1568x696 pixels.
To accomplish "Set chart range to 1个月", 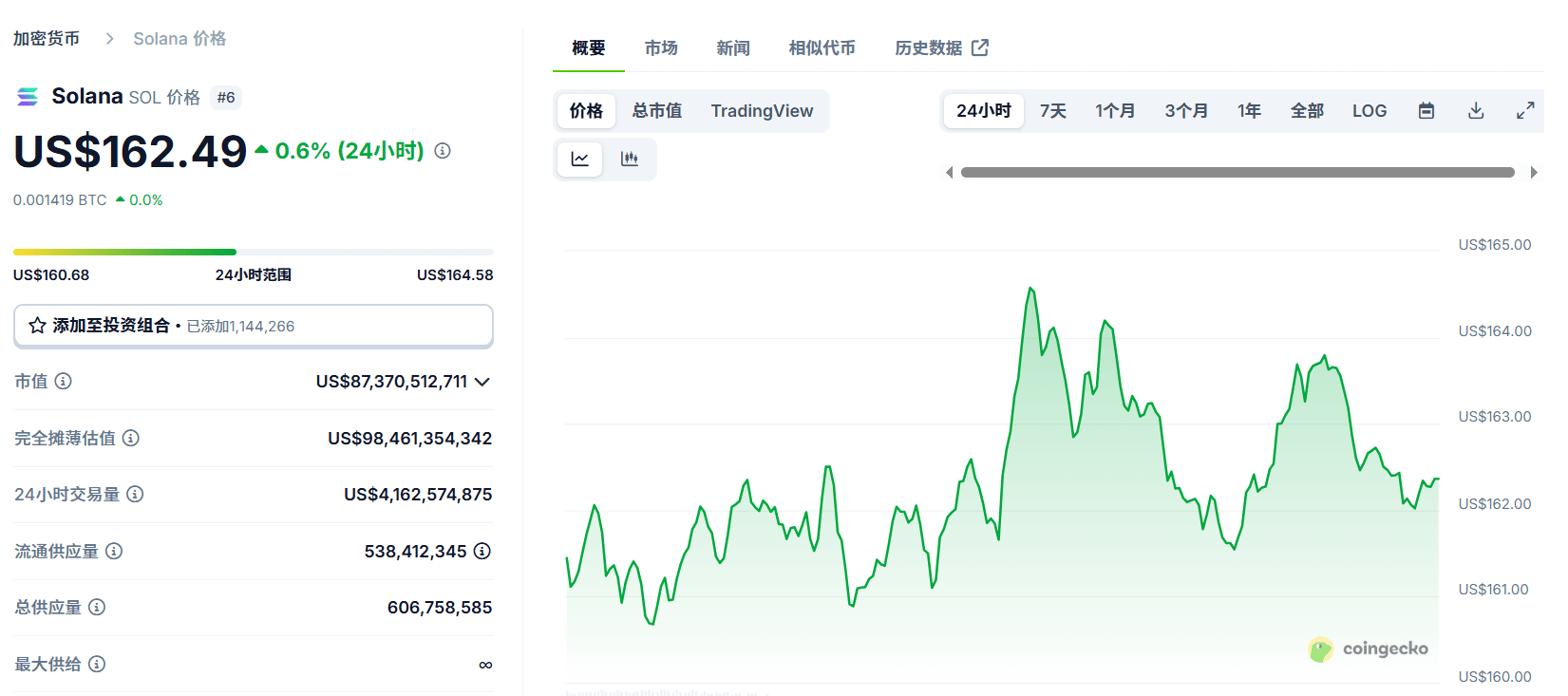I will pyautogui.click(x=1115, y=111).
